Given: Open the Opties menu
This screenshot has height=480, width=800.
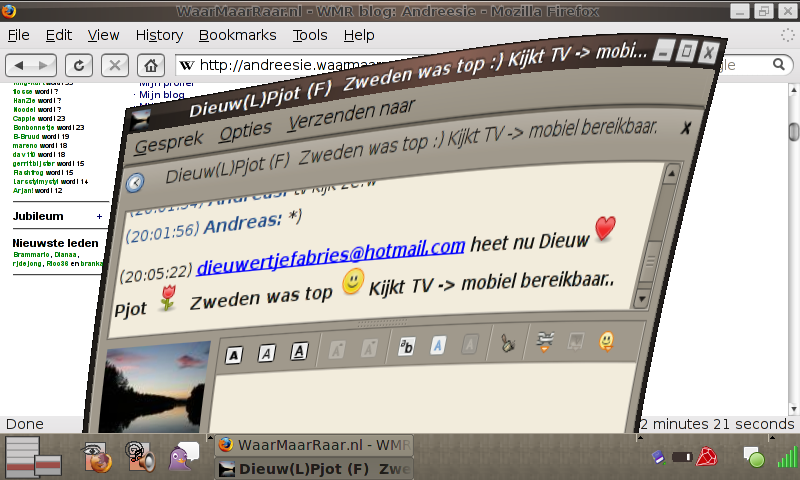Looking at the screenshot, I should pyautogui.click(x=245, y=133).
